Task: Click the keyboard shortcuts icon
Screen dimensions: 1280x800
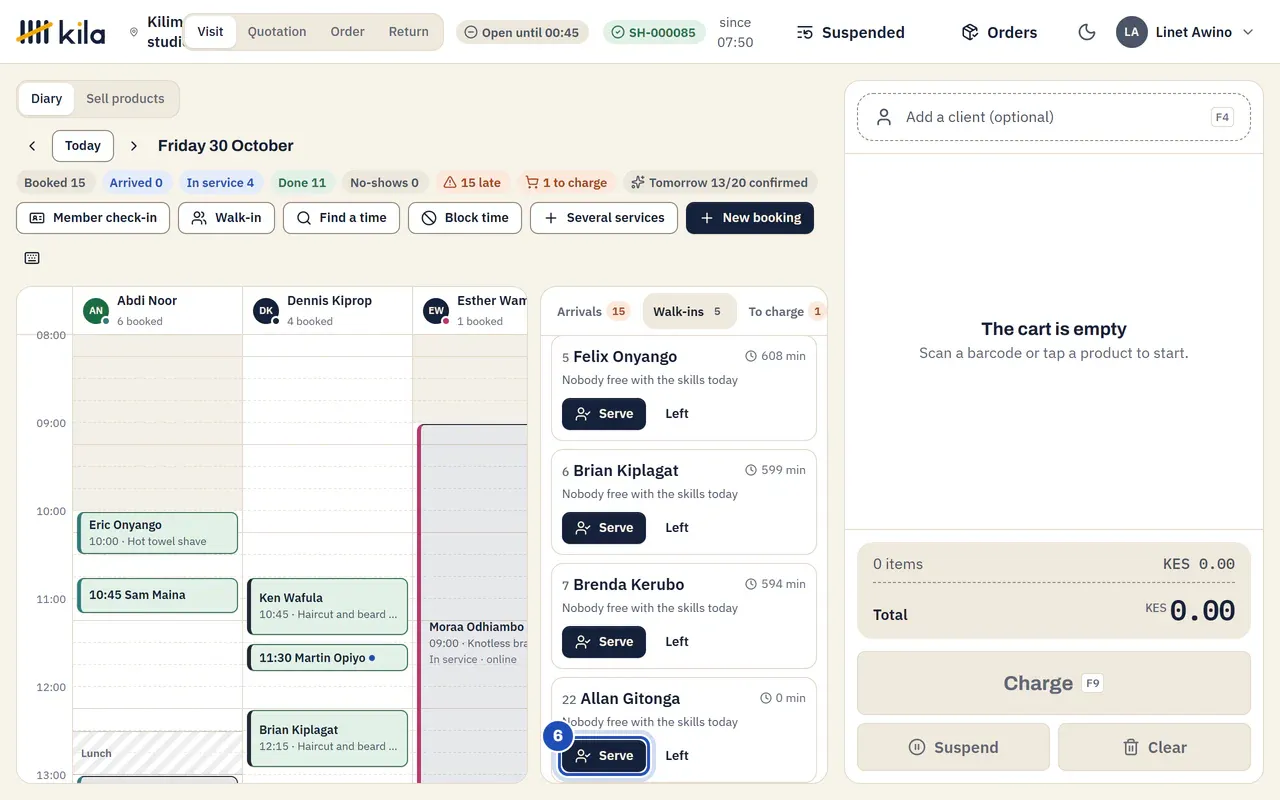Action: [32, 258]
